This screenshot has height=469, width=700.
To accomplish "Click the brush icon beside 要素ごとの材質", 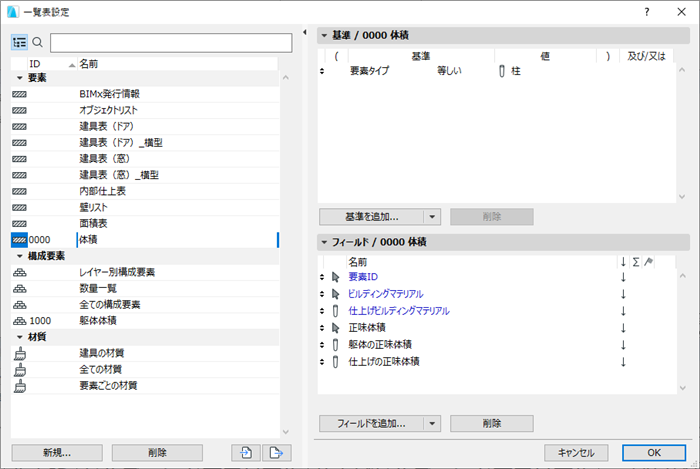I will 20,386.
